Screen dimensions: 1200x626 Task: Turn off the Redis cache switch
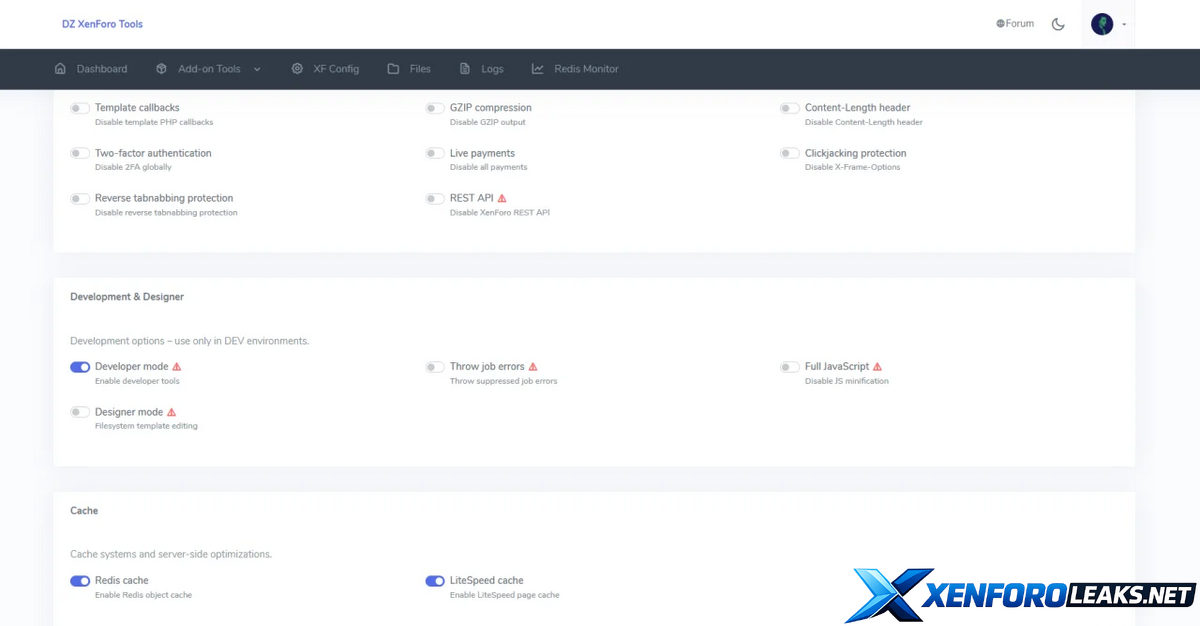[x=80, y=581]
